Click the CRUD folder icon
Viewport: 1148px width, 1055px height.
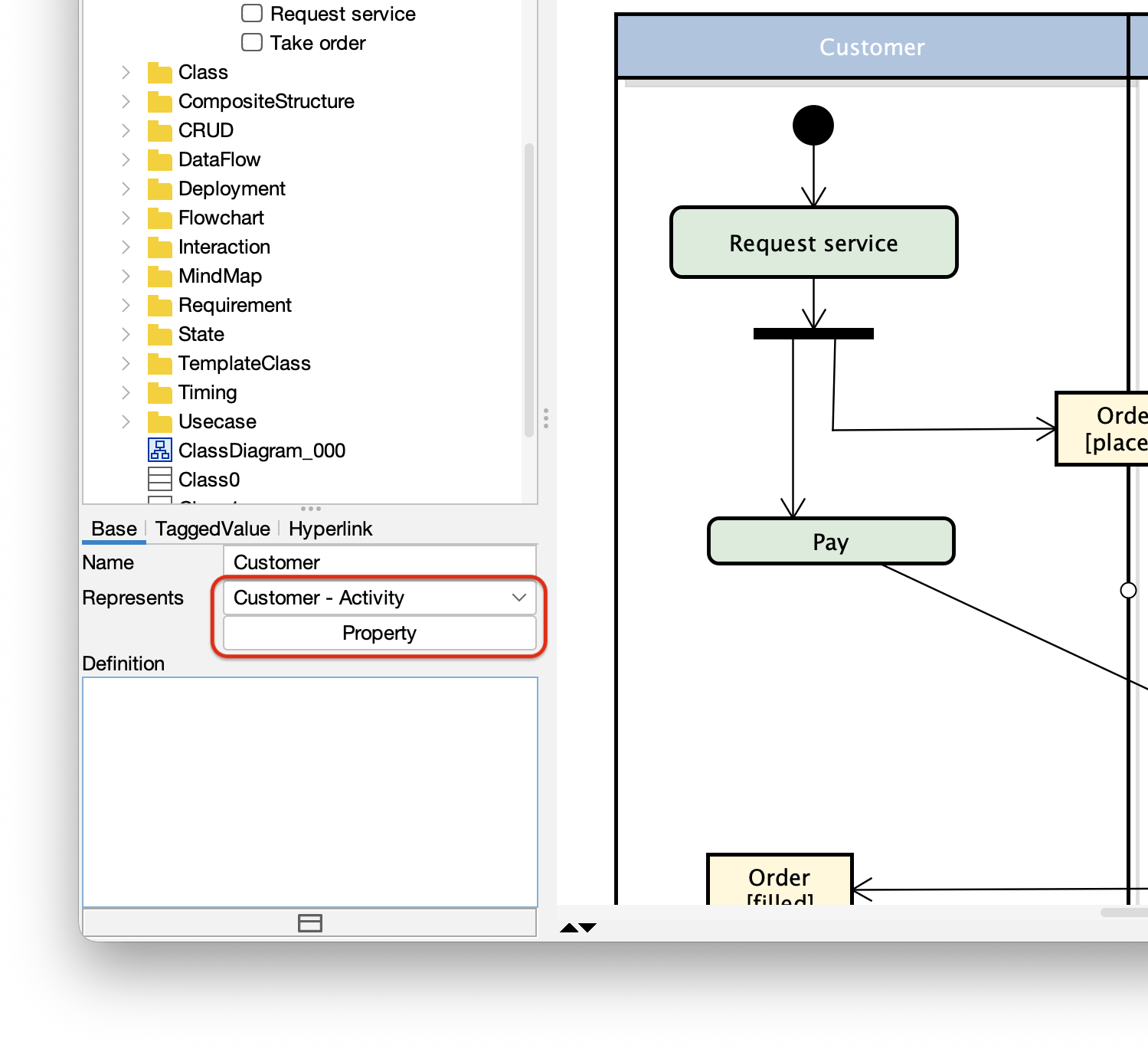point(160,130)
